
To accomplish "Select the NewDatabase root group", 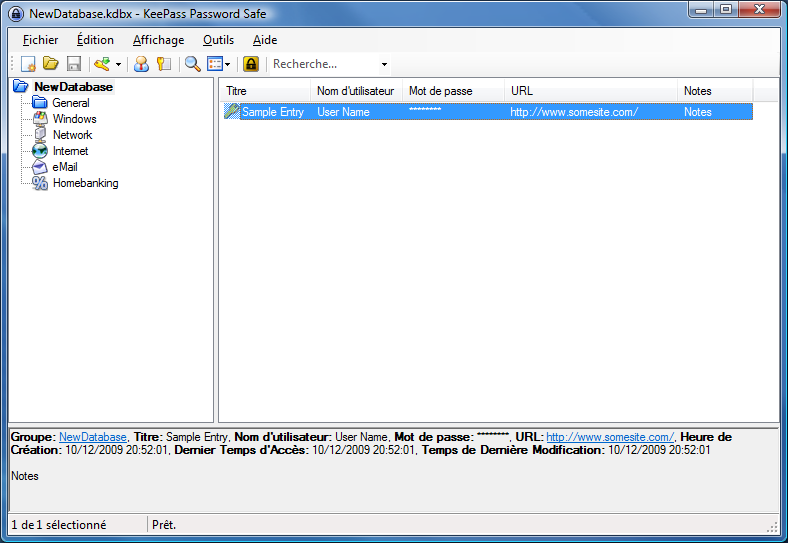I will click(x=73, y=86).
